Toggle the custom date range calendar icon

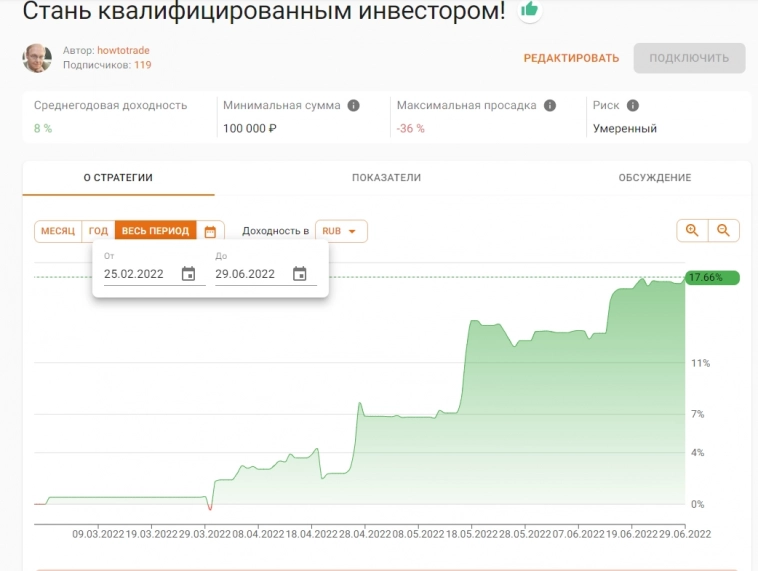(210, 232)
